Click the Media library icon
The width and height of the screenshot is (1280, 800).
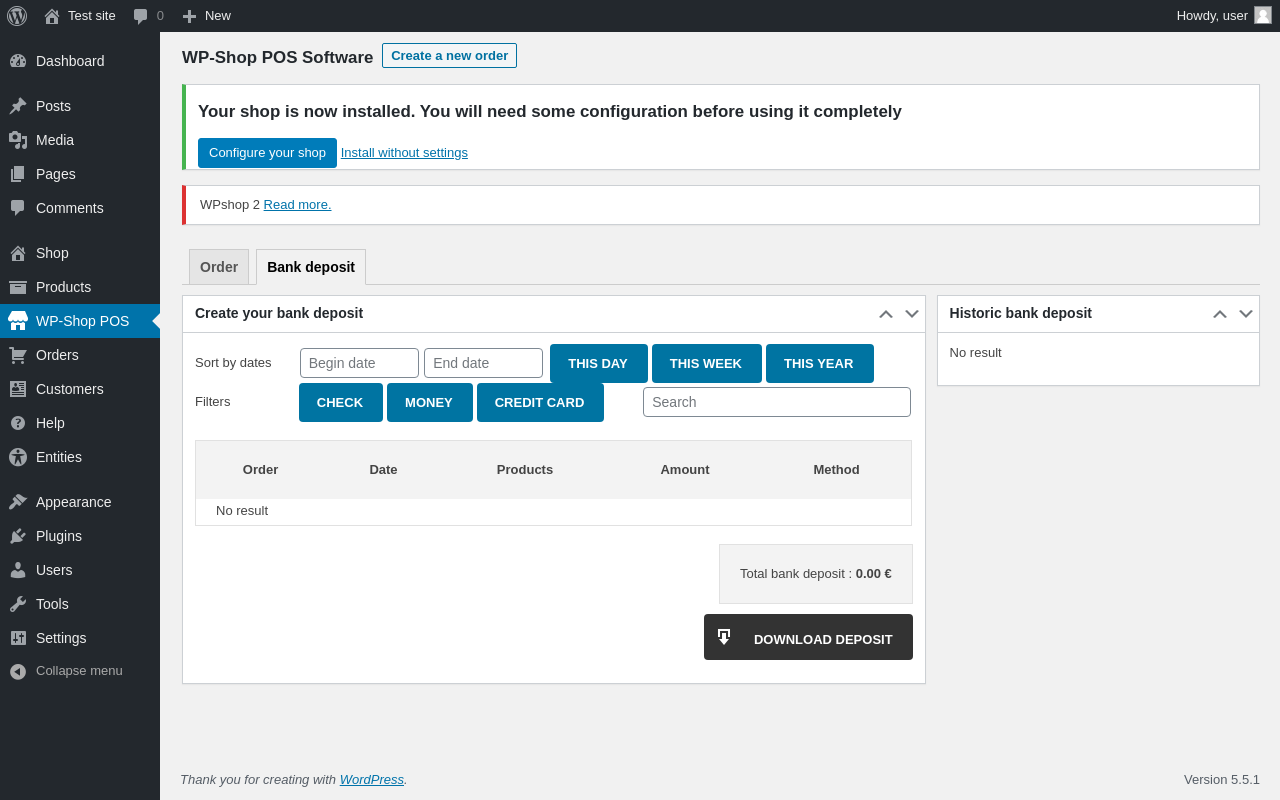(x=18, y=140)
